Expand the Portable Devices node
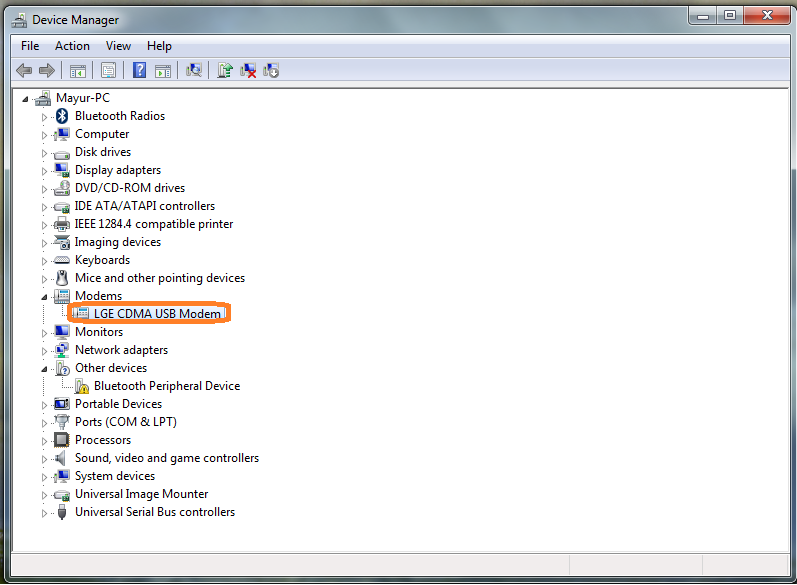The height and width of the screenshot is (585, 797). [44, 405]
